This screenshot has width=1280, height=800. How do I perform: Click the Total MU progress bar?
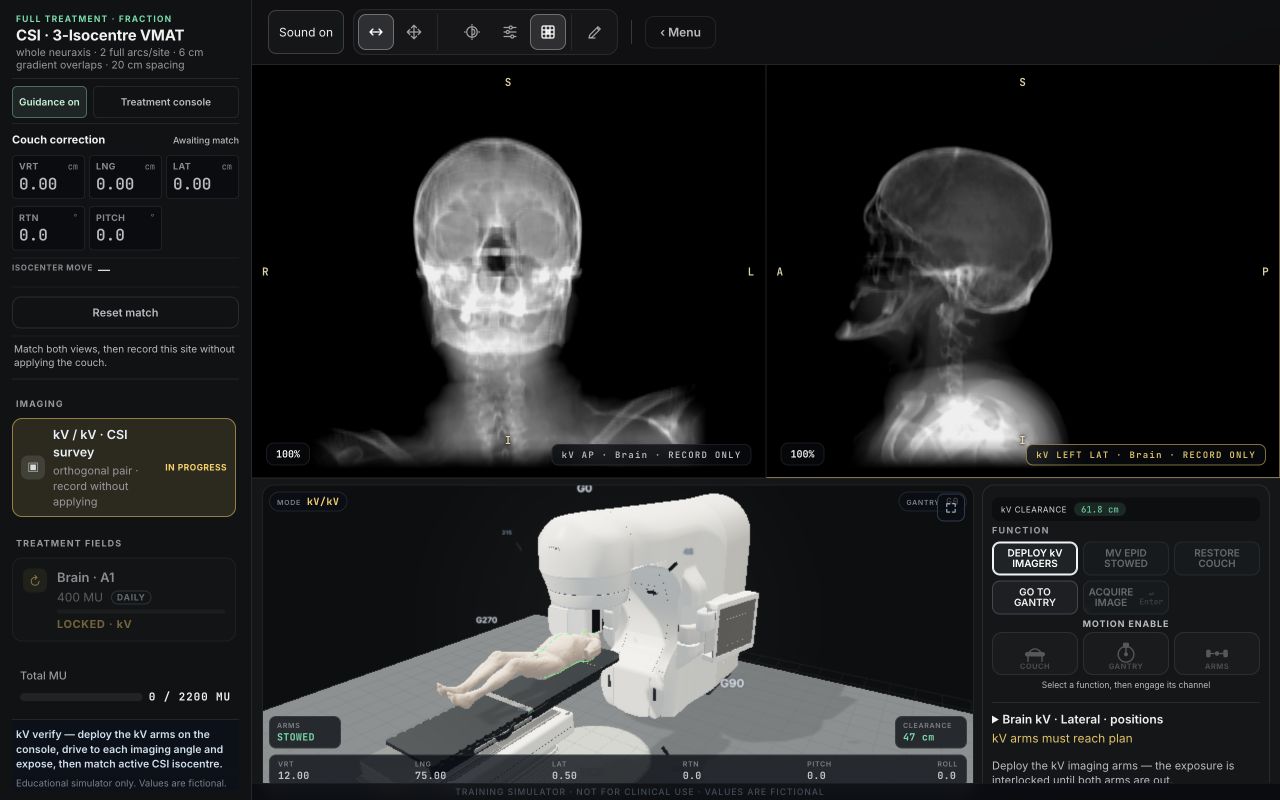[x=81, y=697]
